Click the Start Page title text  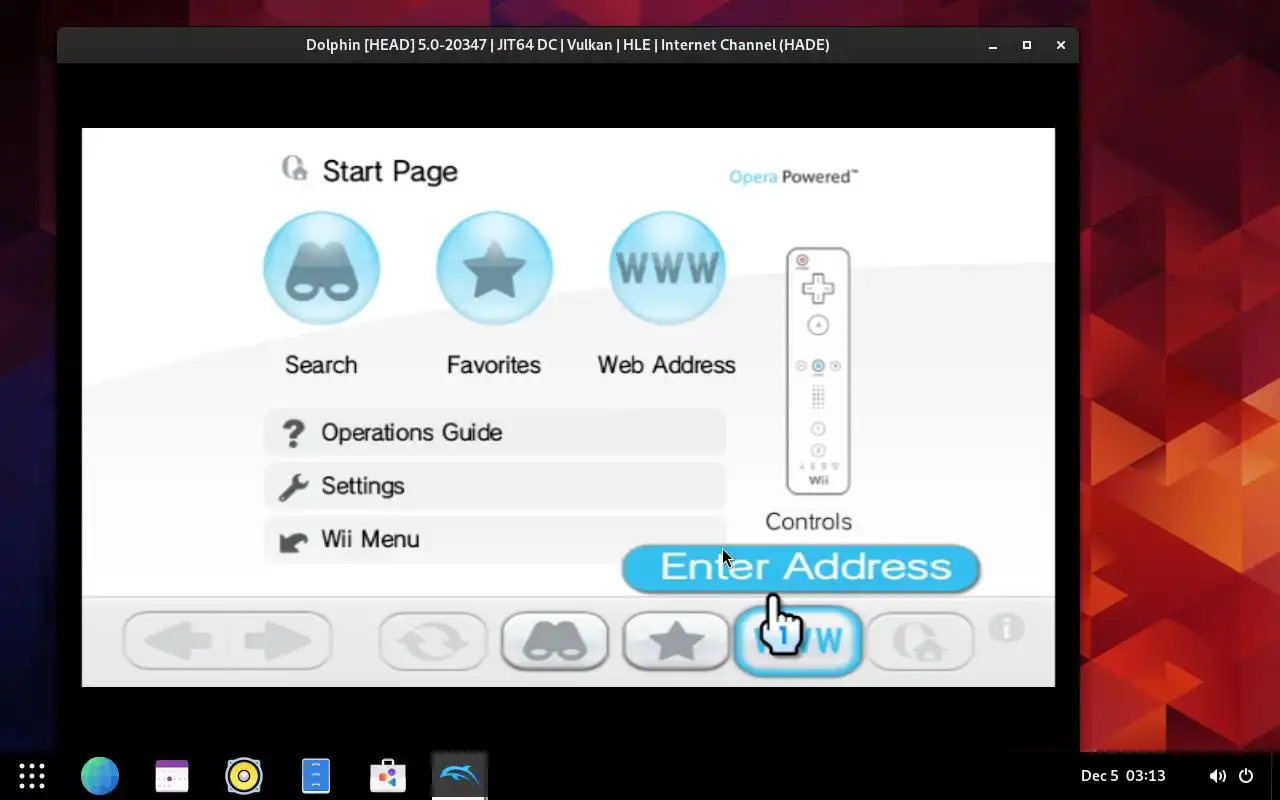click(390, 171)
